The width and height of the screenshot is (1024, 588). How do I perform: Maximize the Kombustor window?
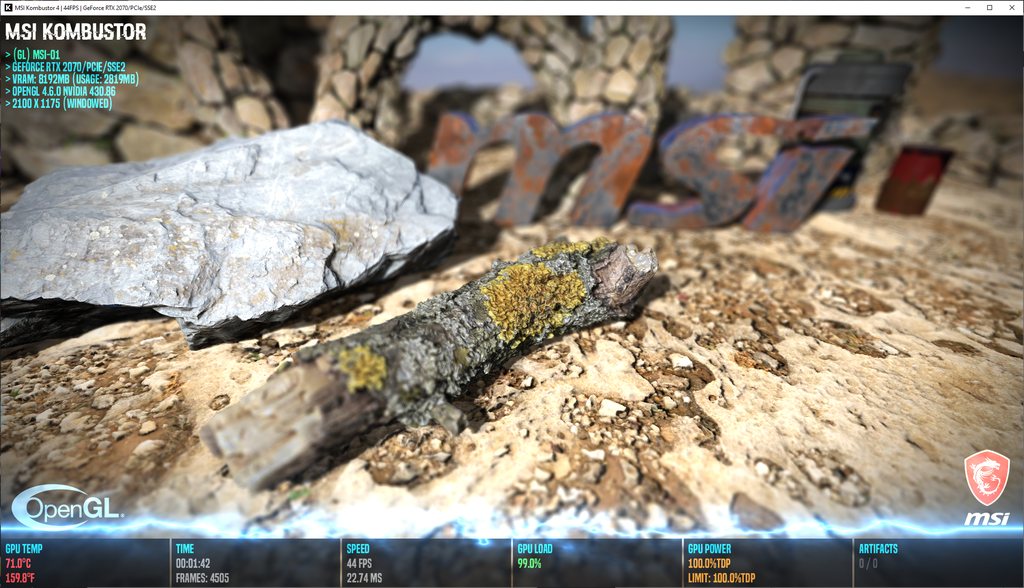[x=989, y=8]
